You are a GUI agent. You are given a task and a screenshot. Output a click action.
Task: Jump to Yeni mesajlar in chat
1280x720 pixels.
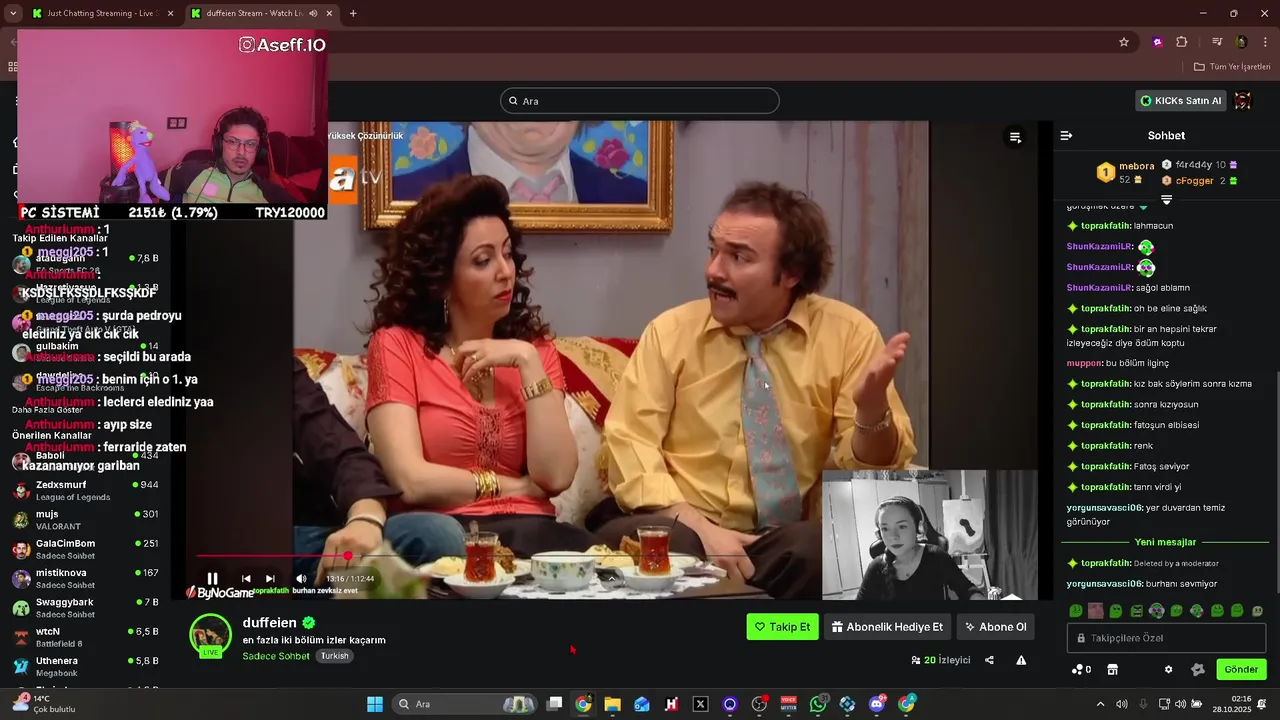1165,542
